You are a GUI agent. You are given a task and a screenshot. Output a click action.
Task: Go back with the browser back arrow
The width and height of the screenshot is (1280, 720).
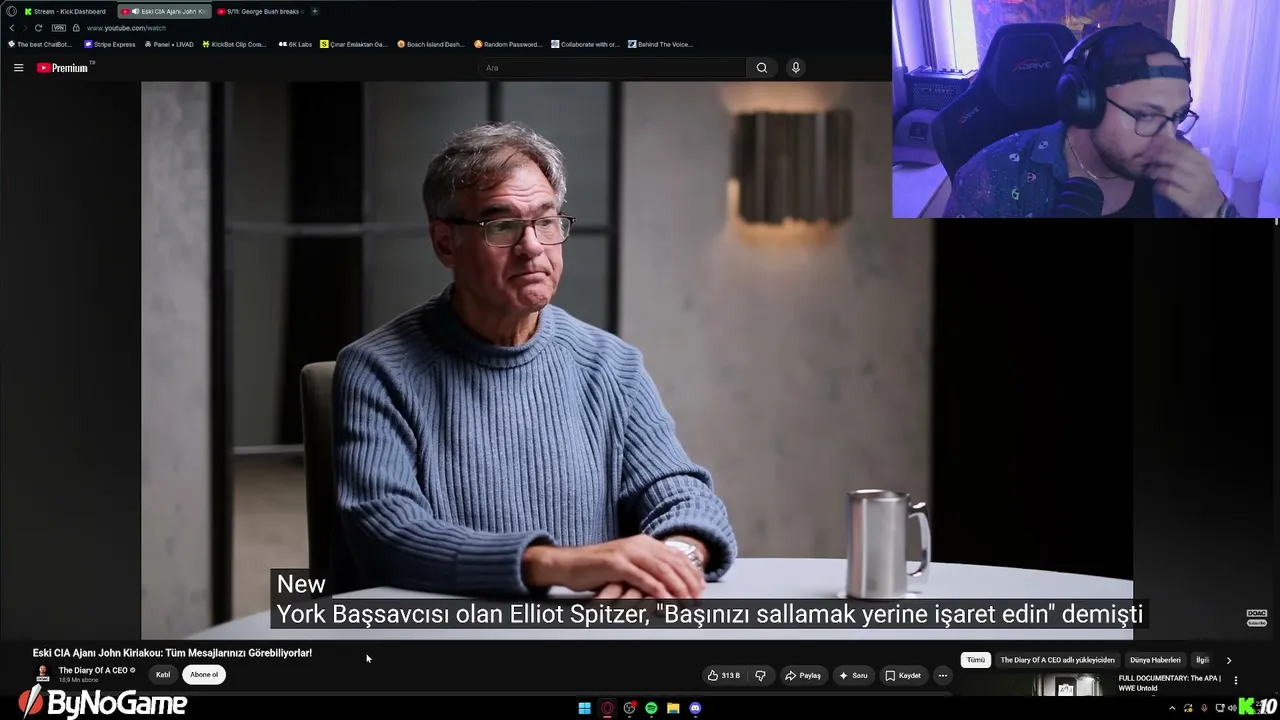[x=12, y=28]
